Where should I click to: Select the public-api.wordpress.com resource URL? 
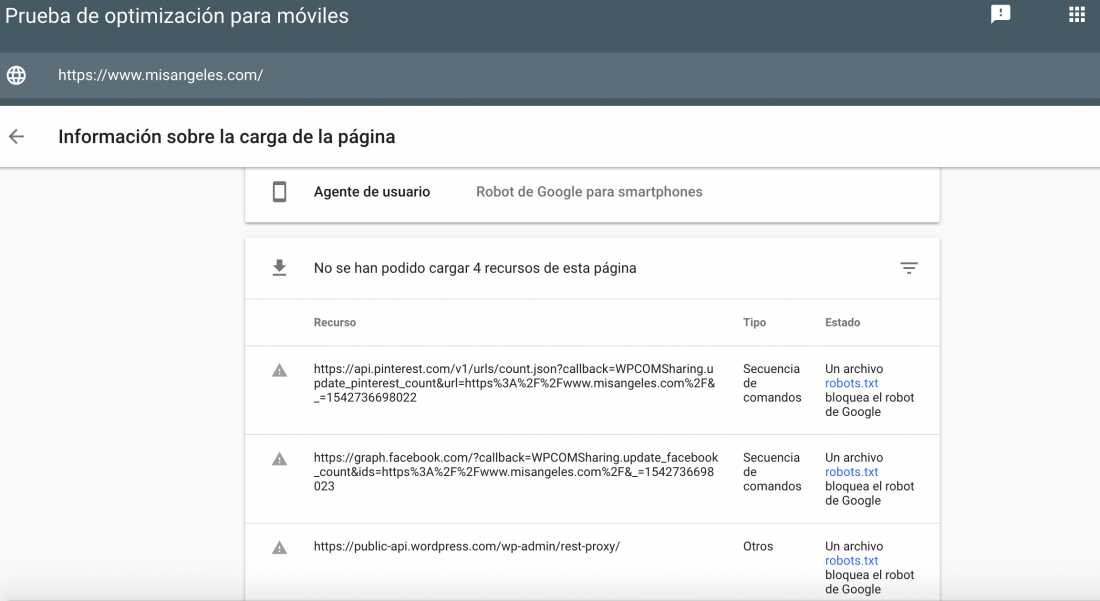(467, 546)
